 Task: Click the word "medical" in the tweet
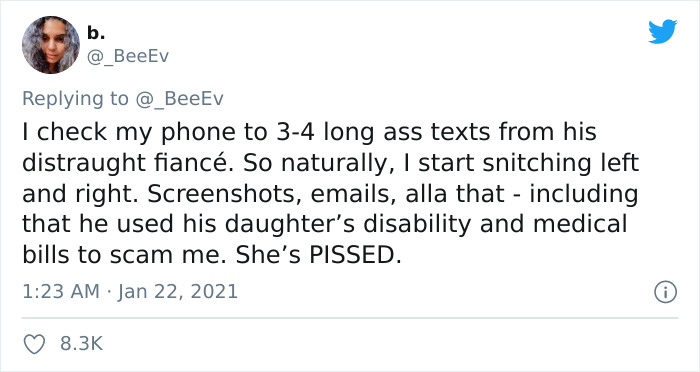click(580, 224)
